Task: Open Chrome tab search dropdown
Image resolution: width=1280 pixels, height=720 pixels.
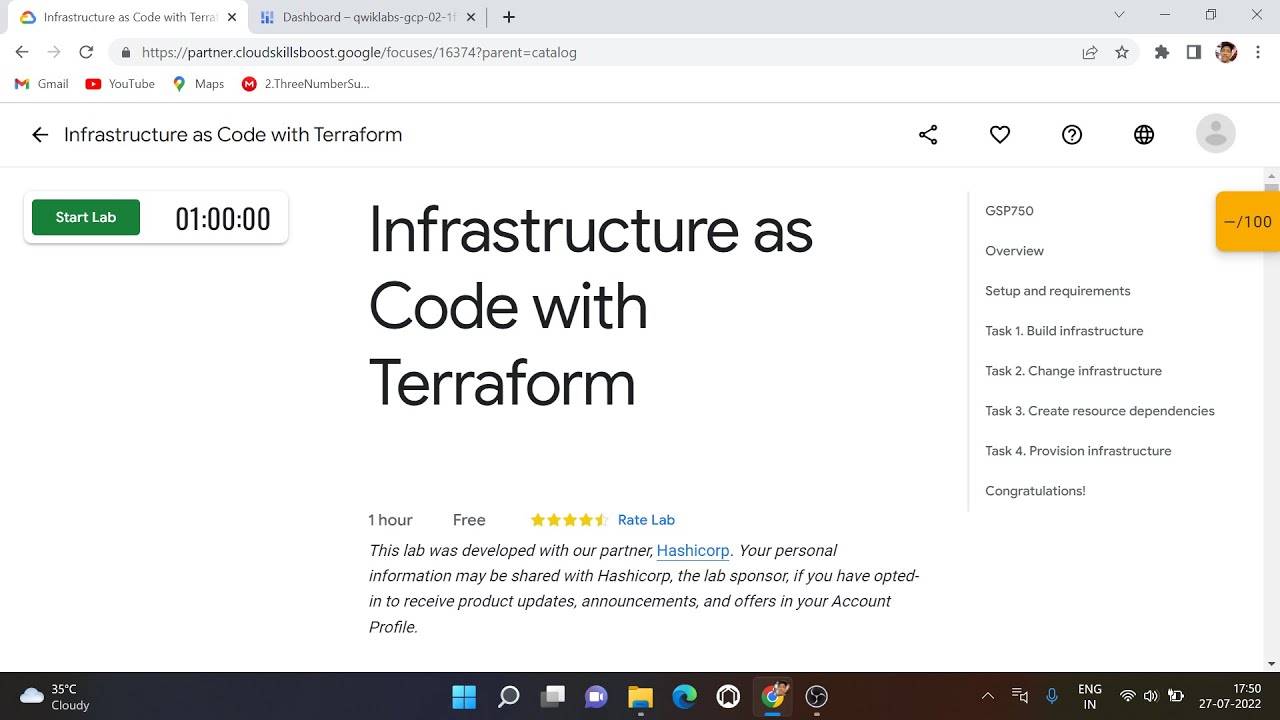Action: pyautogui.click(x=1119, y=15)
